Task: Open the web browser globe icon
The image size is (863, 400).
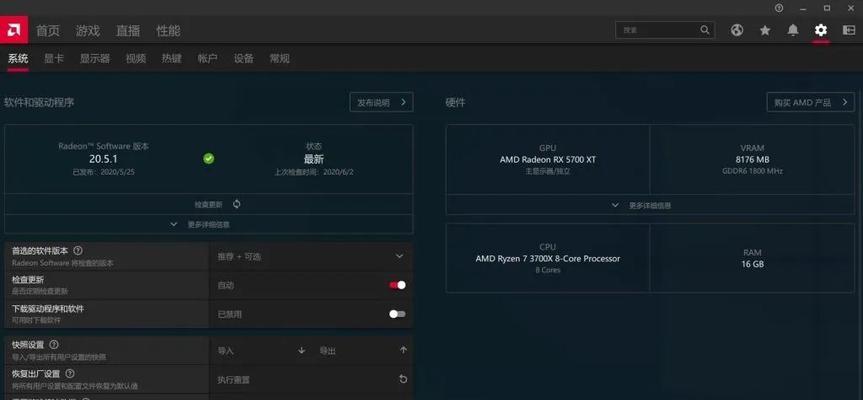Action: click(737, 30)
